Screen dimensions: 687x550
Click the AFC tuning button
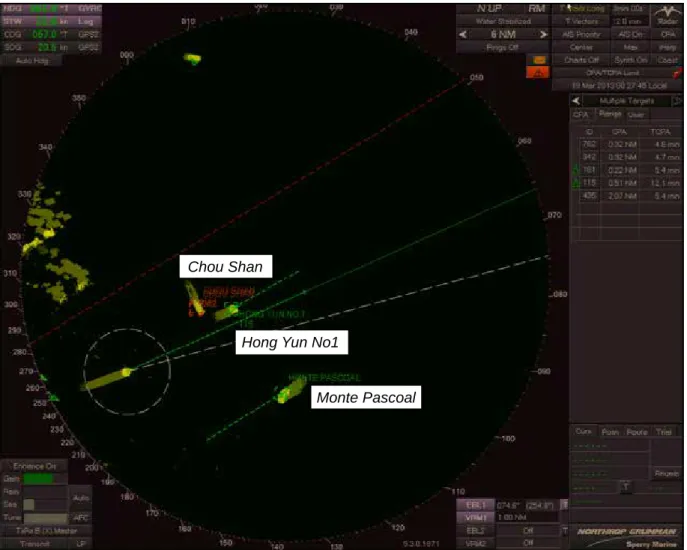[x=81, y=518]
